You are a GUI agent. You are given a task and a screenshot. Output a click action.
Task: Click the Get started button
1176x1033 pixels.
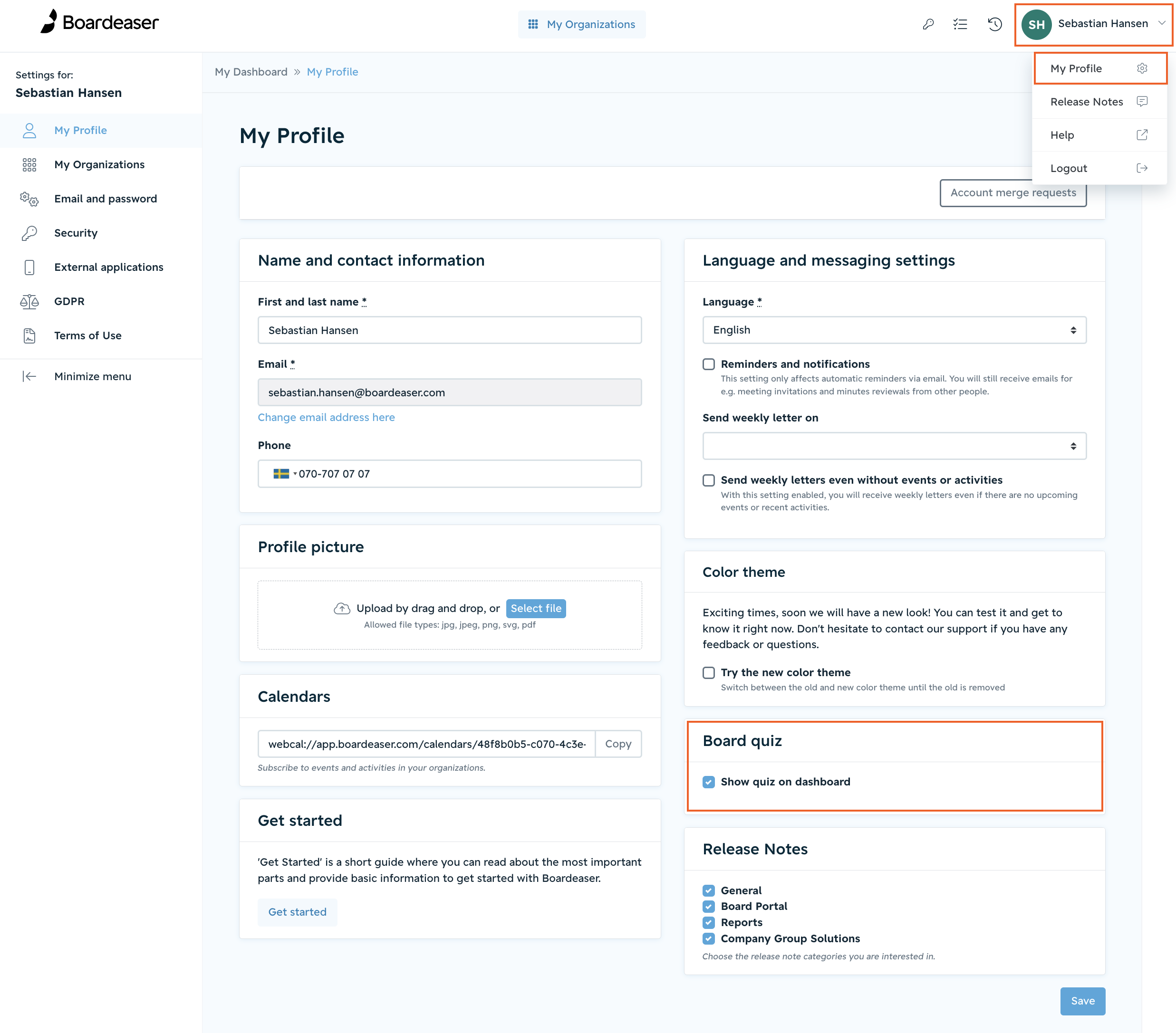coord(297,912)
